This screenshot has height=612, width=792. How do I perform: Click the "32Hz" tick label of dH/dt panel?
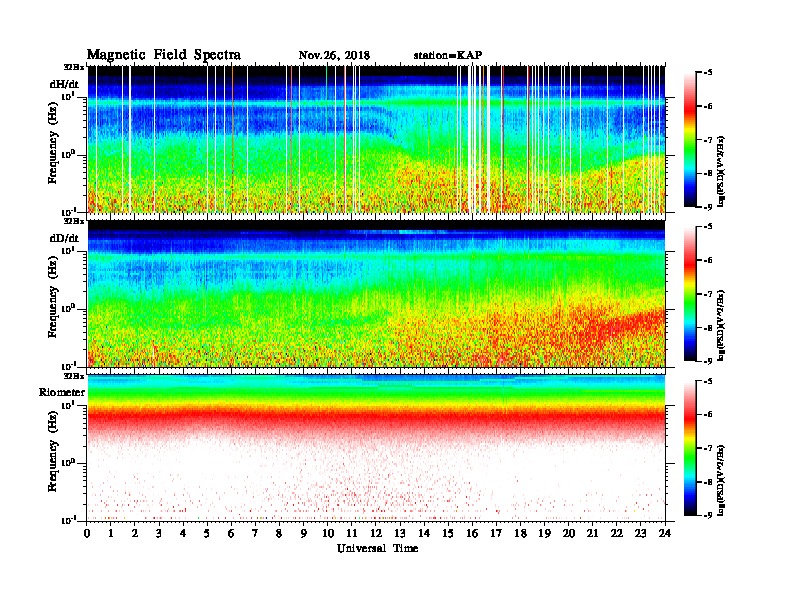(x=74, y=66)
